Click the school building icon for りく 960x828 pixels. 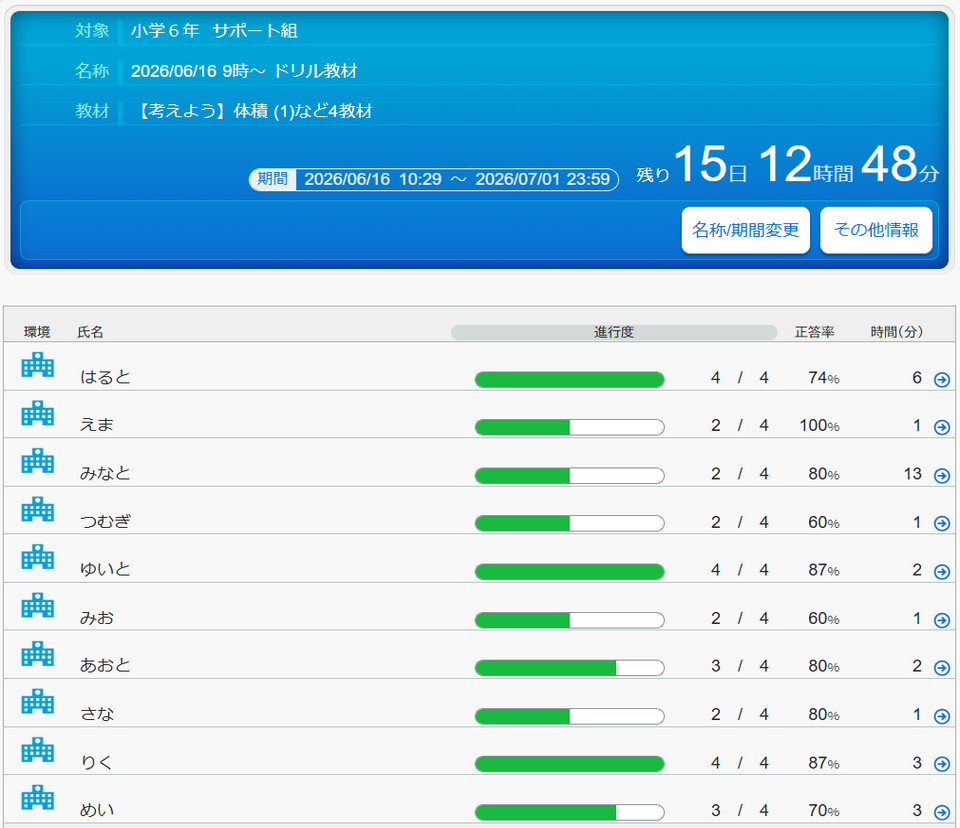[x=38, y=750]
